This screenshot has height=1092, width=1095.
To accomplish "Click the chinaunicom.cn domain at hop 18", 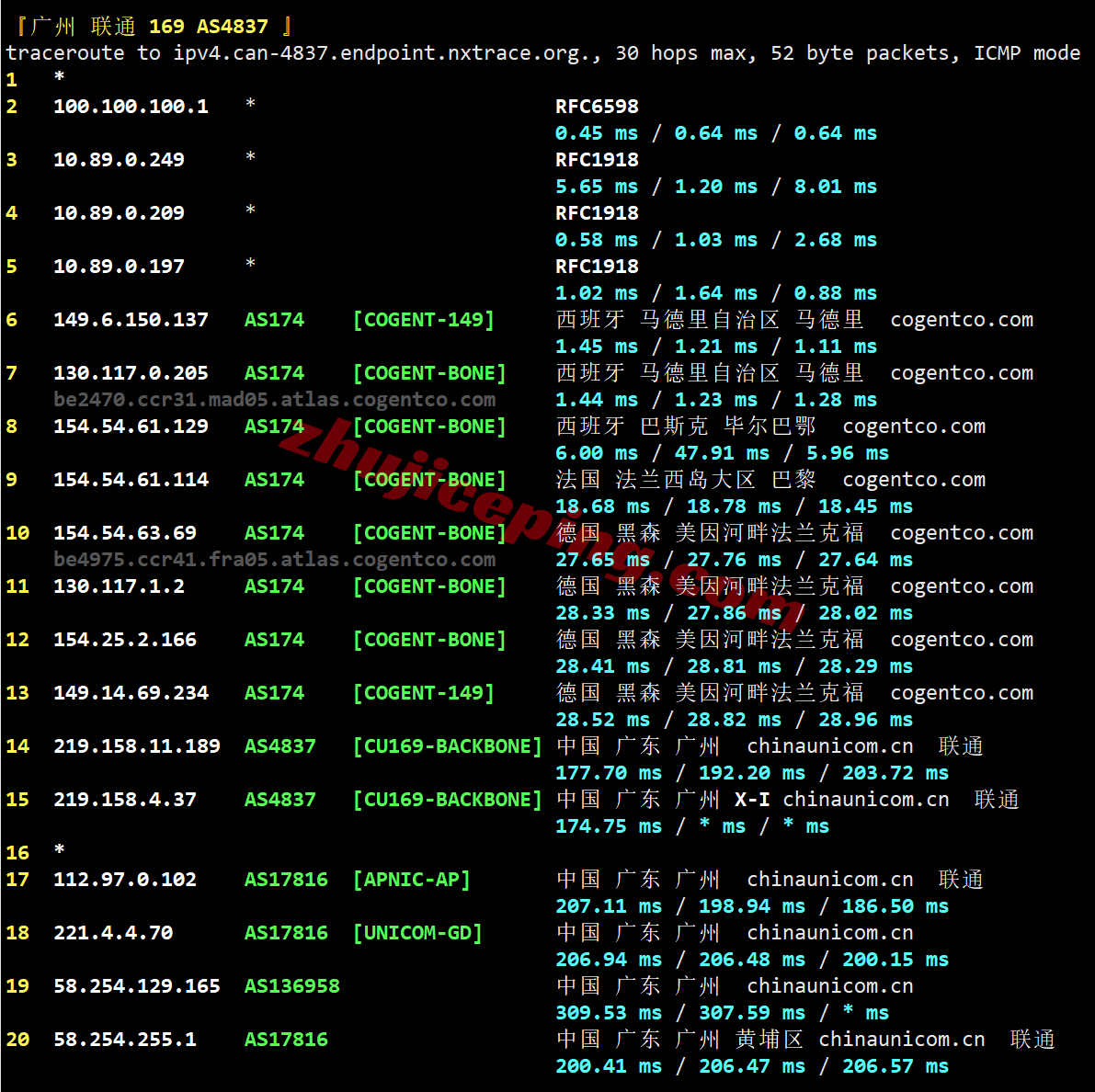I will coord(829,933).
